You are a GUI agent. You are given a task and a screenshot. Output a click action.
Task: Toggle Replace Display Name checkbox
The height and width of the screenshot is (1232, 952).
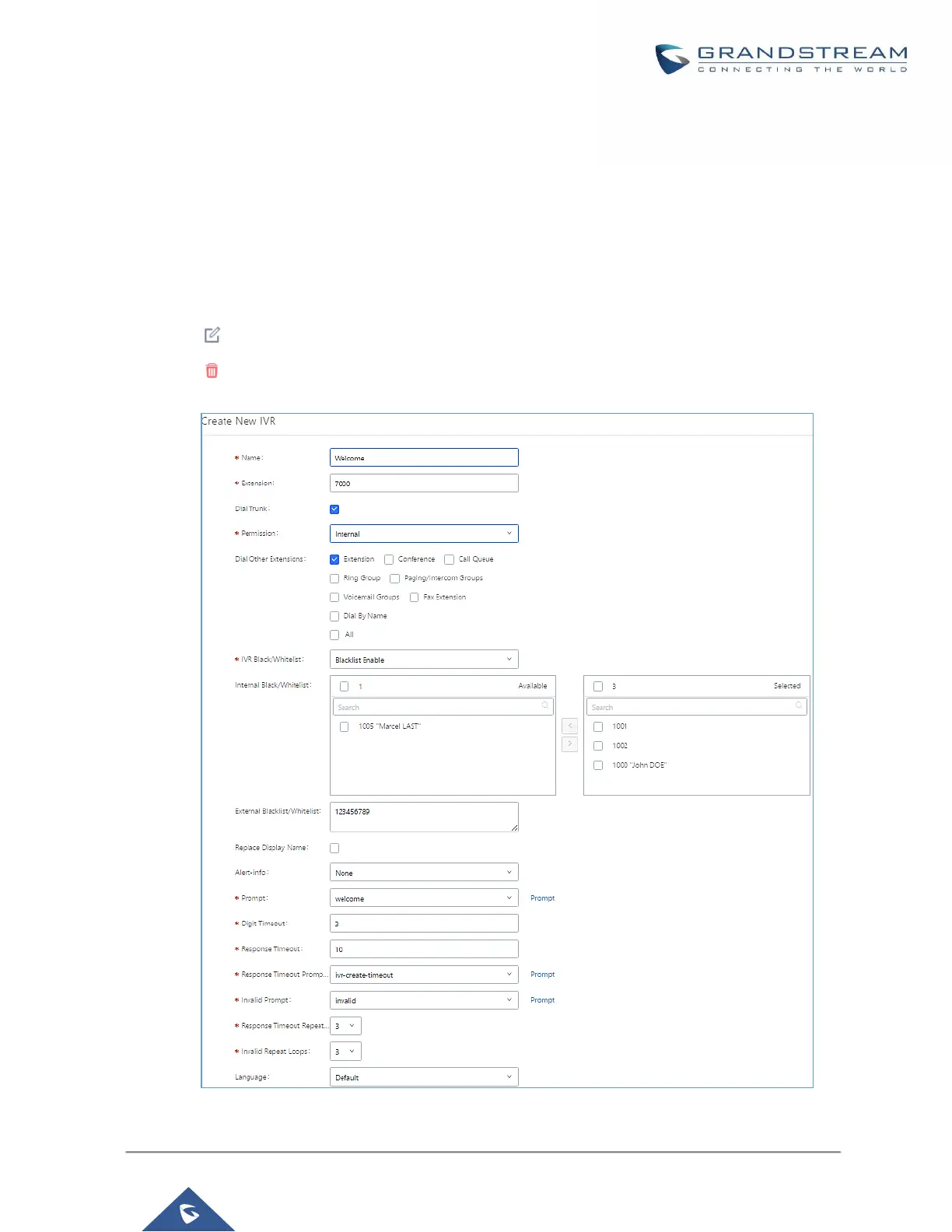334,848
